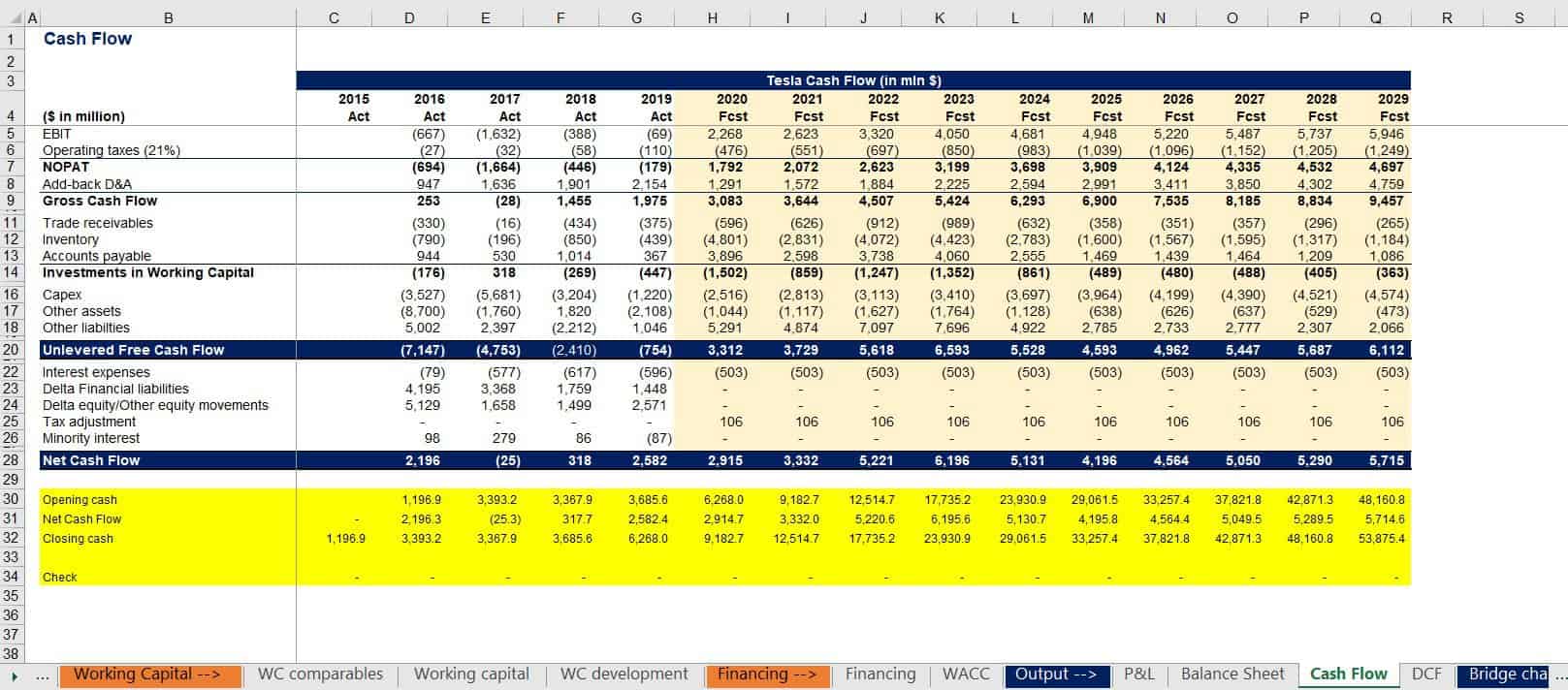Select the Working Capital --> orange tab
This screenshot has height=690, width=1568.
click(x=150, y=674)
